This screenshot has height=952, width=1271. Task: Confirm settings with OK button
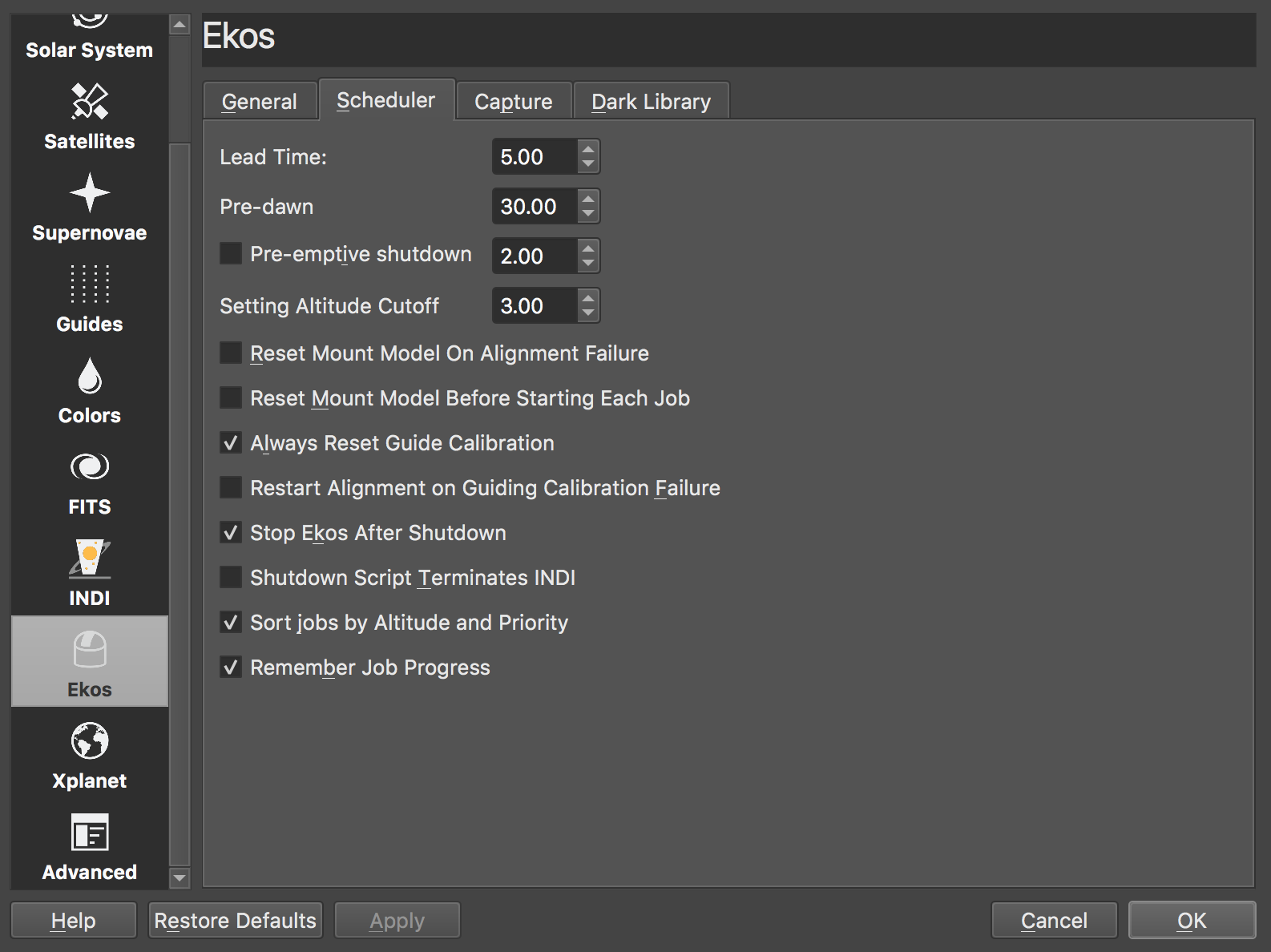pyautogui.click(x=1192, y=920)
